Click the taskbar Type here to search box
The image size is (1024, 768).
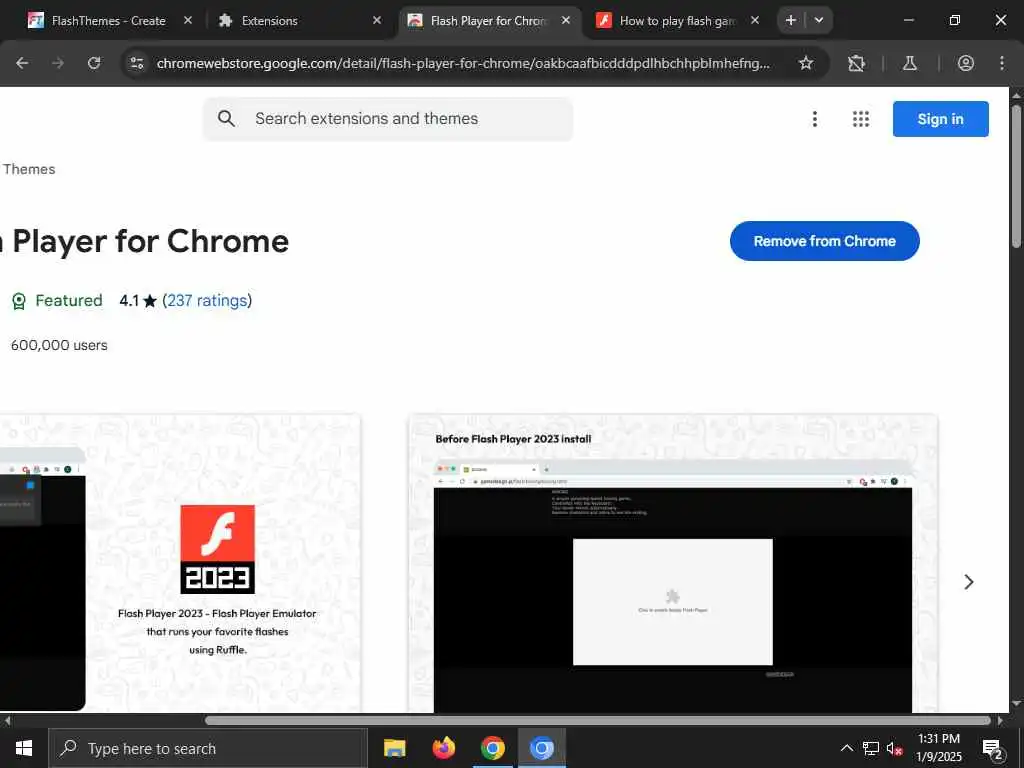208,748
